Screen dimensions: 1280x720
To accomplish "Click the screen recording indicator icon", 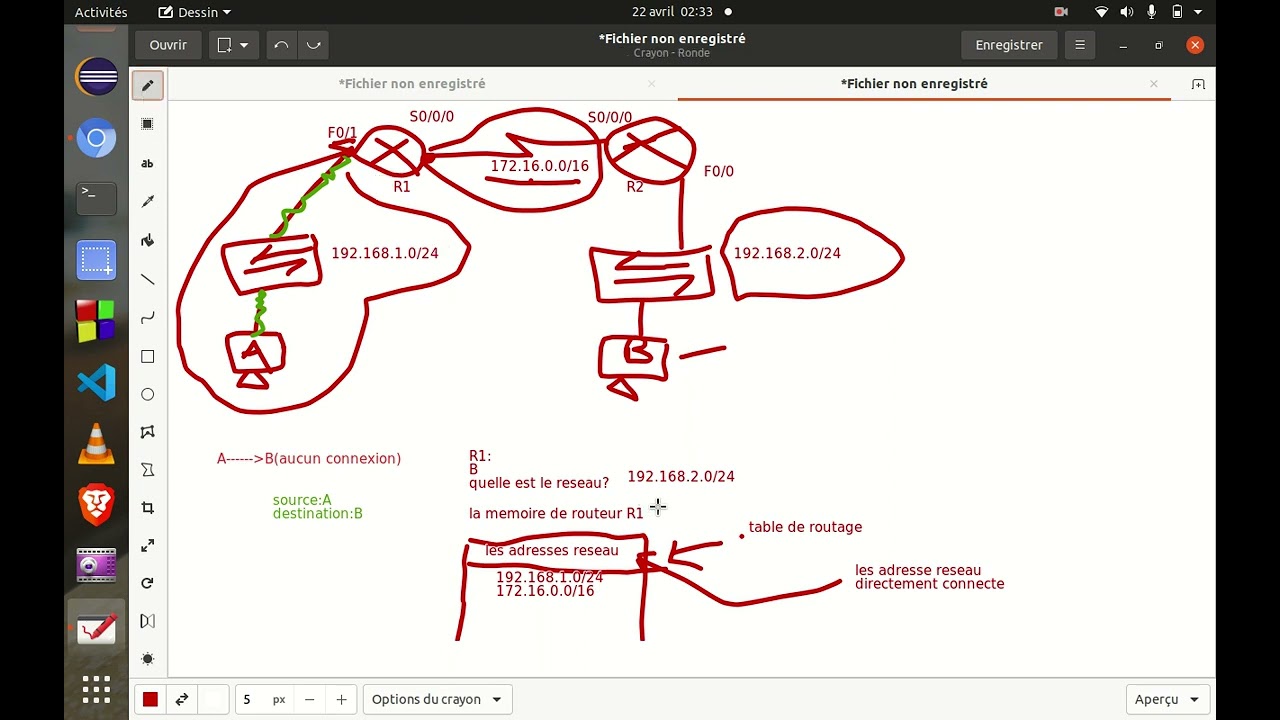I will click(x=1061, y=12).
